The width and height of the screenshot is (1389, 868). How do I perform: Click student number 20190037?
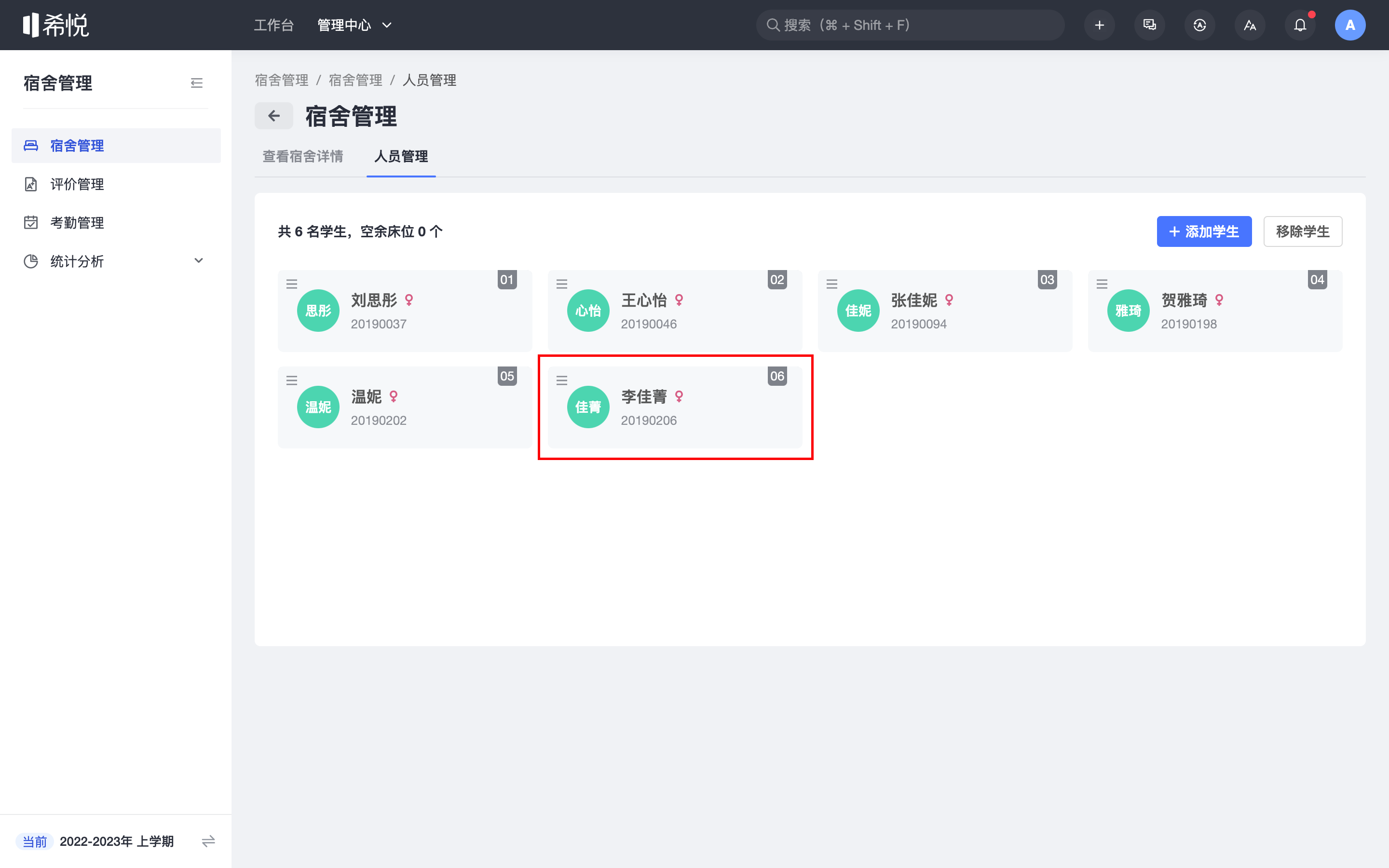(379, 324)
